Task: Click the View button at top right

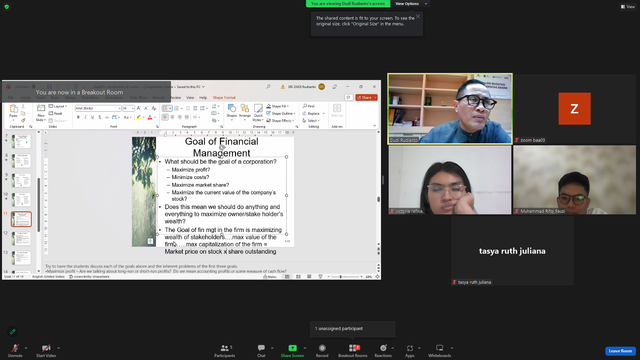Action: tap(628, 7)
